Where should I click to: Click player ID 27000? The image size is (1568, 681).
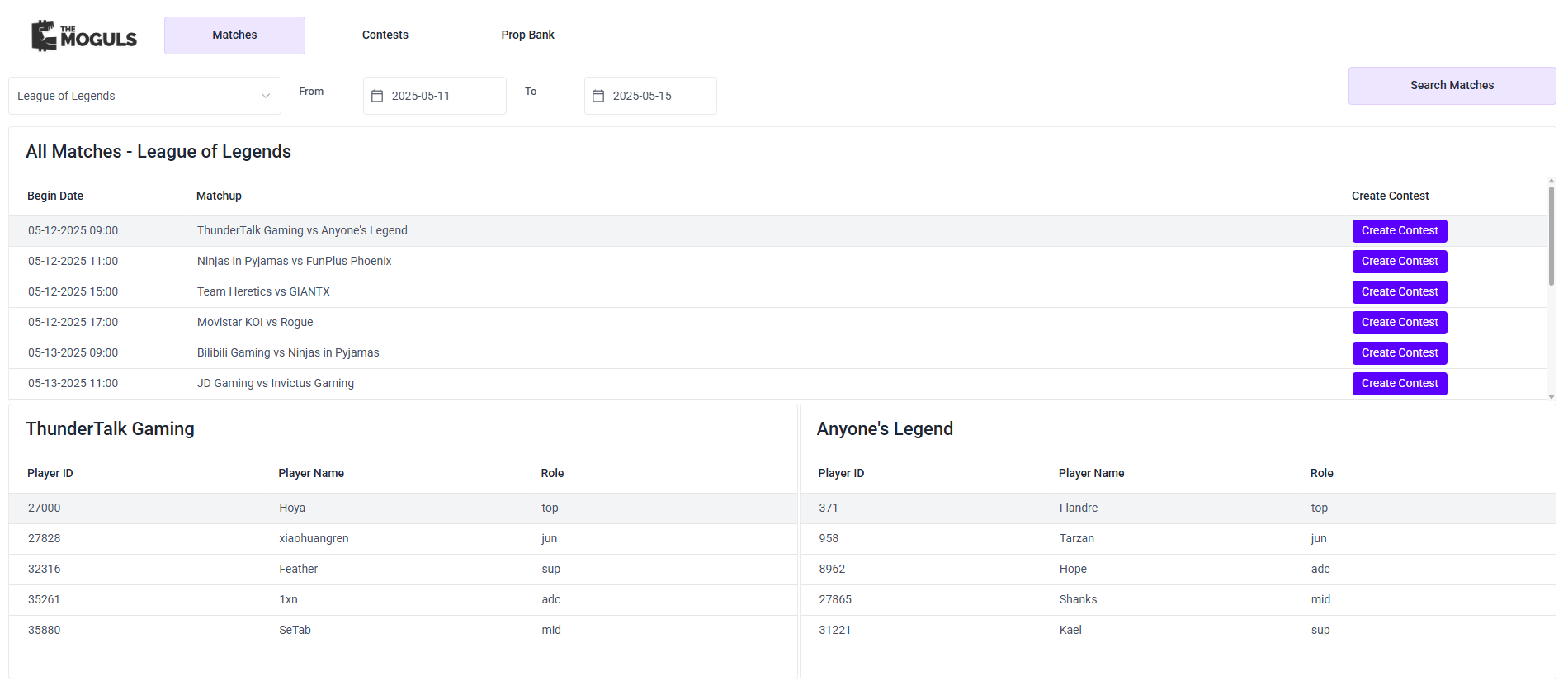[x=45, y=508]
